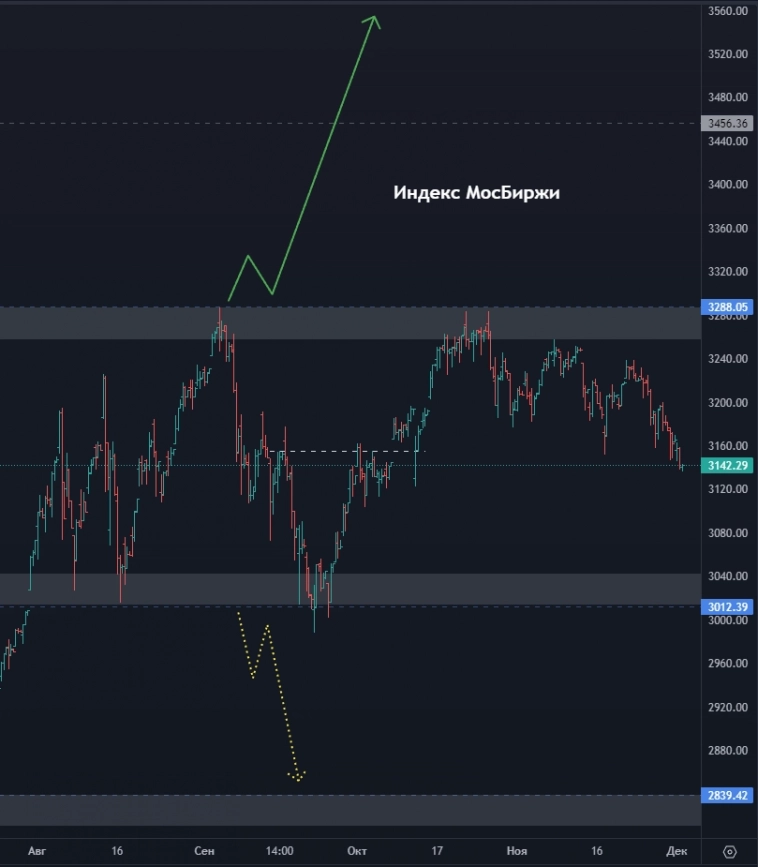Open chart settings gear icon
Viewport: 758px width, 867px height.
728,851
